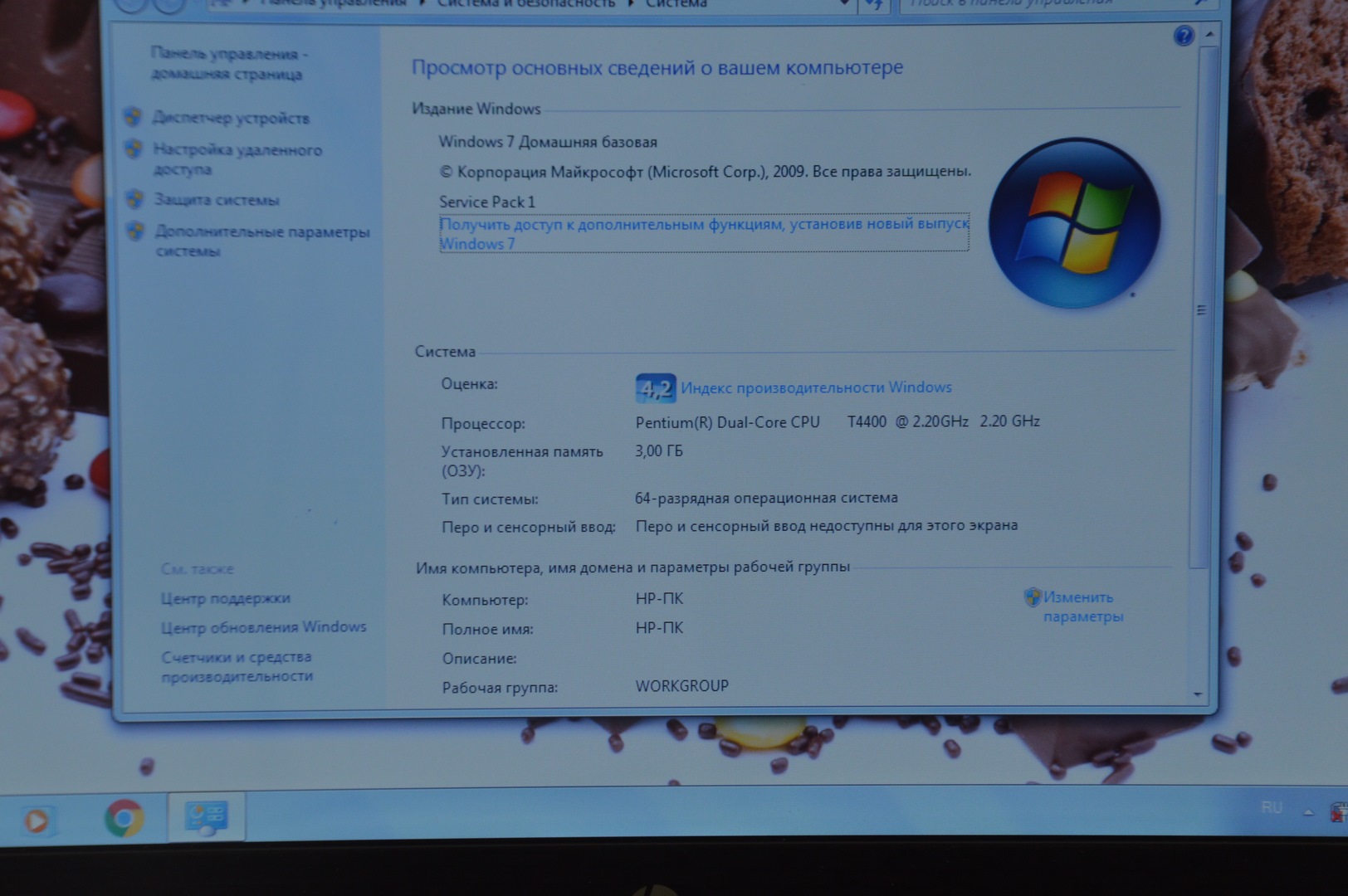Click the installed memory value 3,00 ГБ
The height and width of the screenshot is (896, 1348).
pos(659,451)
